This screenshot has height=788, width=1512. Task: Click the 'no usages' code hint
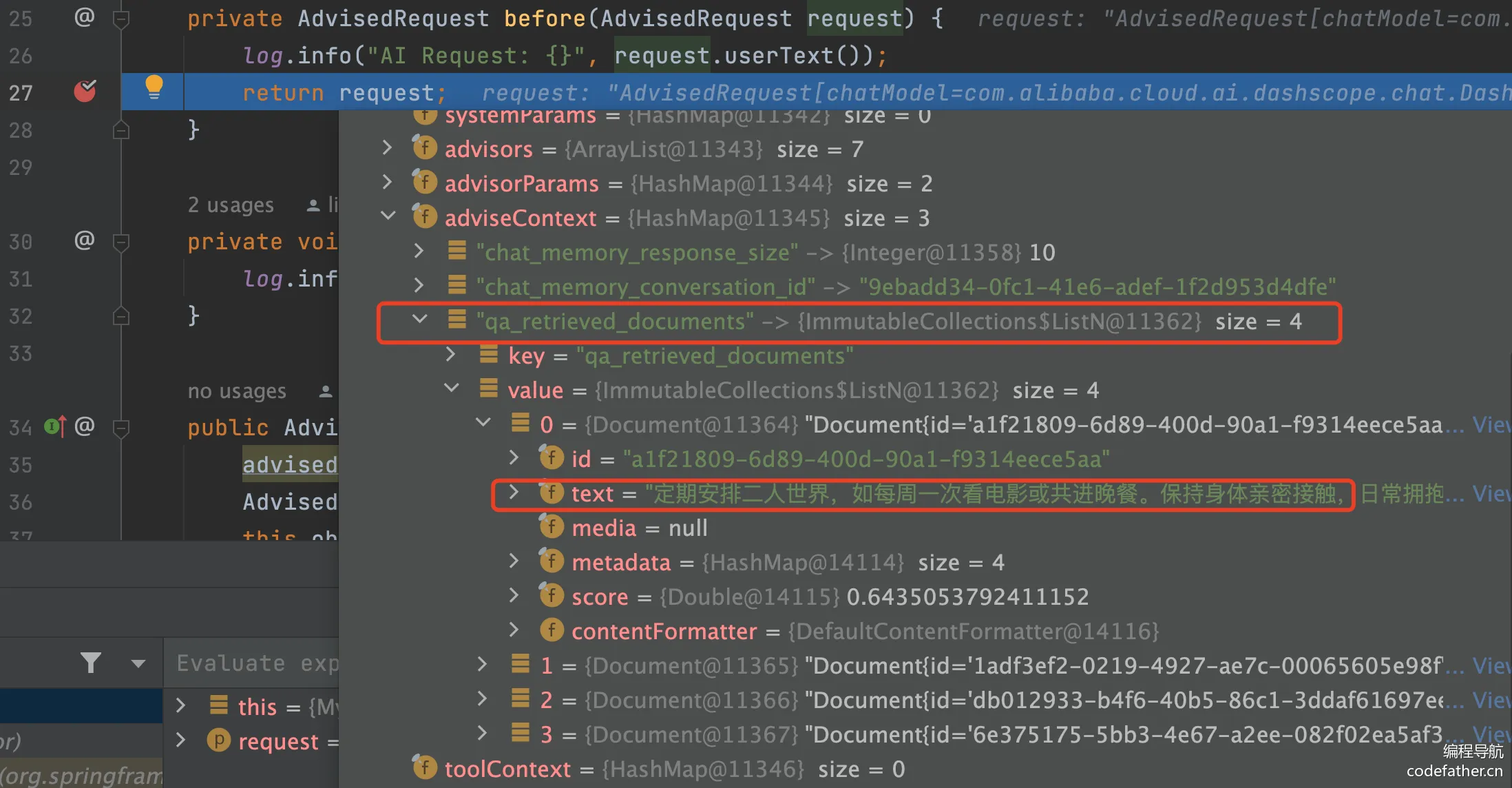tap(237, 391)
